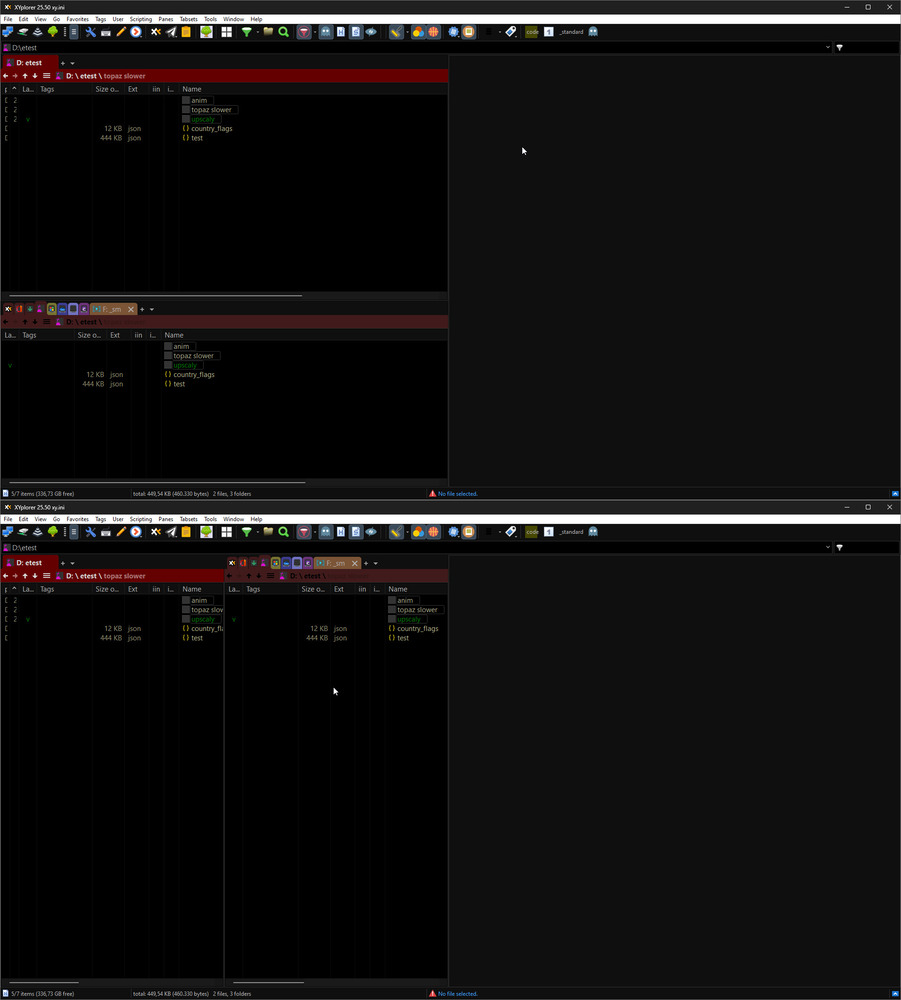
Task: Open the address bar dropdown in top window
Action: (828, 47)
